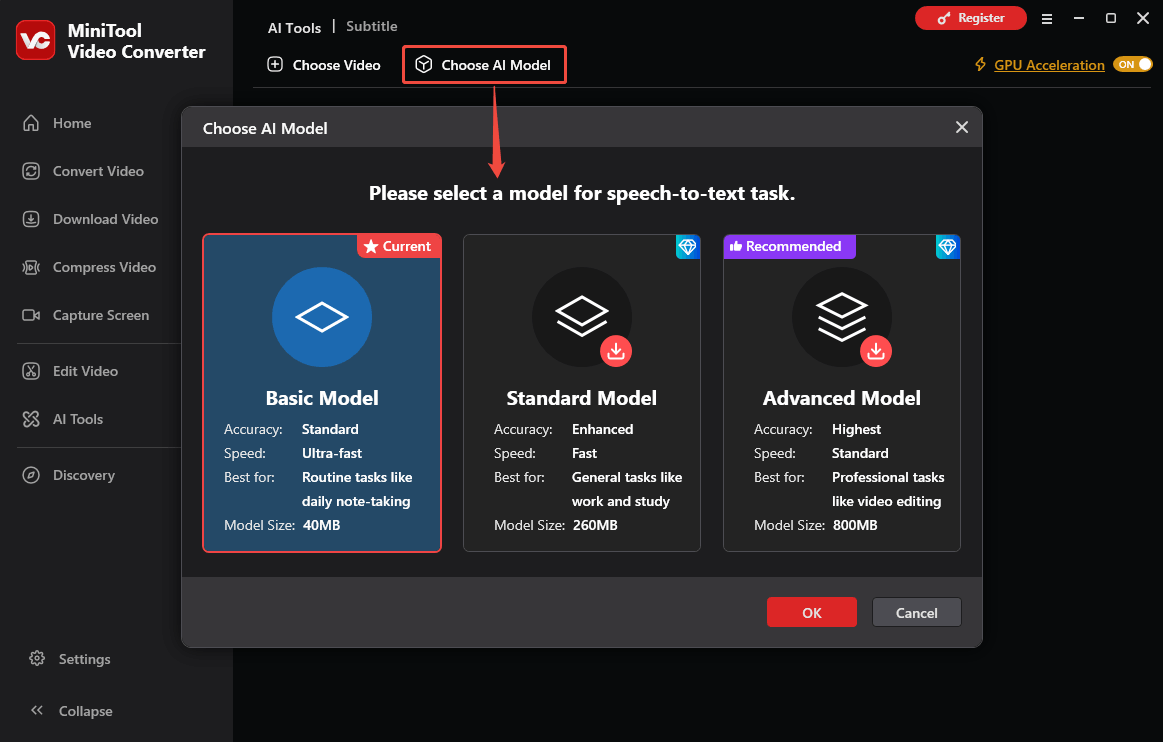1163x742 pixels.
Task: Select Capture Screen in the sidebar
Action: tap(86, 315)
